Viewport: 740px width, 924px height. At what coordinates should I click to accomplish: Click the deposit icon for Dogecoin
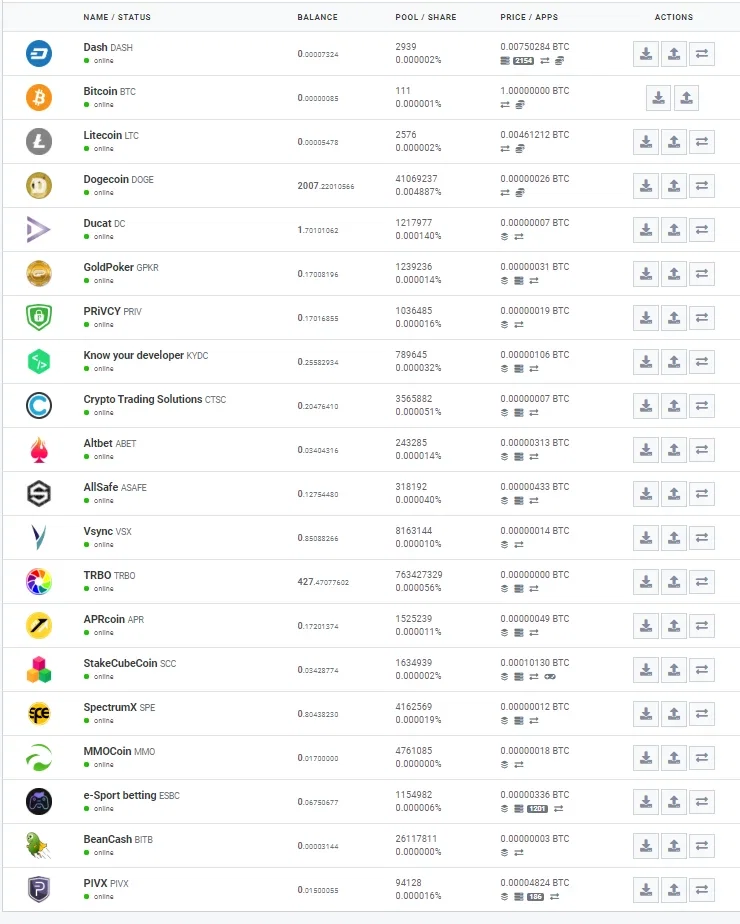646,186
